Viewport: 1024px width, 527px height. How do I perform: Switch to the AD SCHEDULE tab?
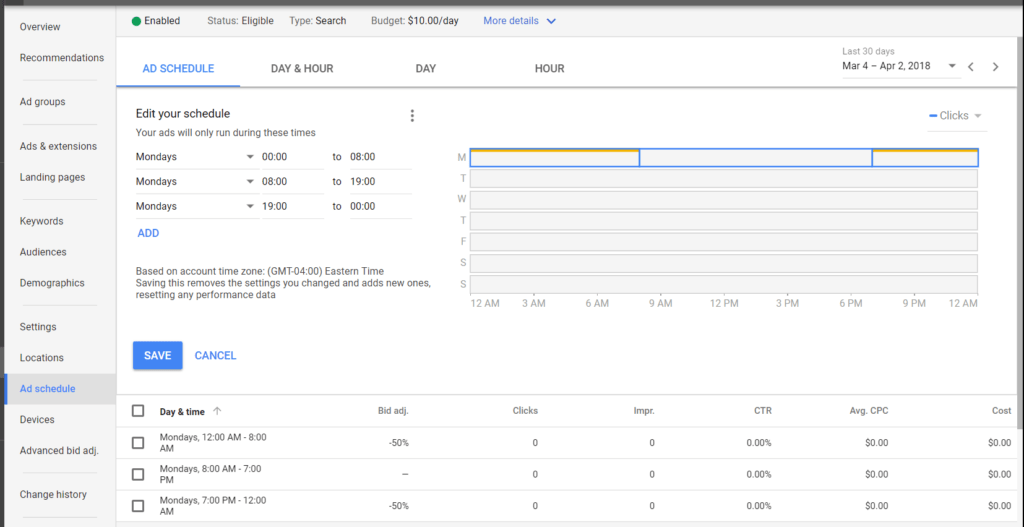tap(178, 69)
